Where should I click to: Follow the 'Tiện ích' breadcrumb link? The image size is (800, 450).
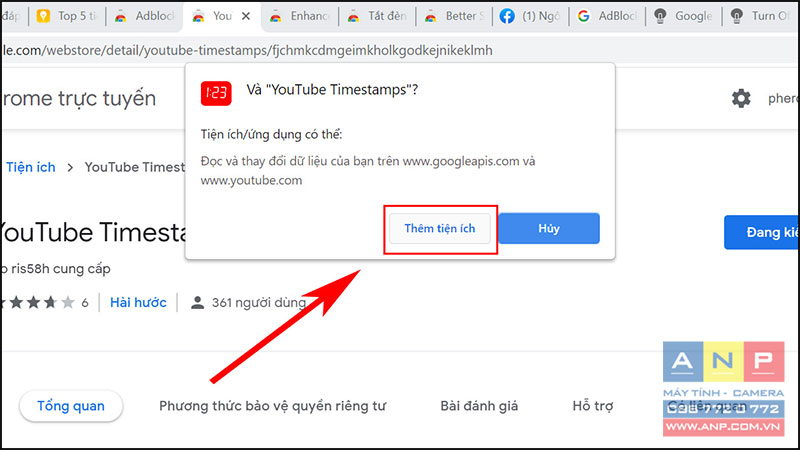pos(31,167)
